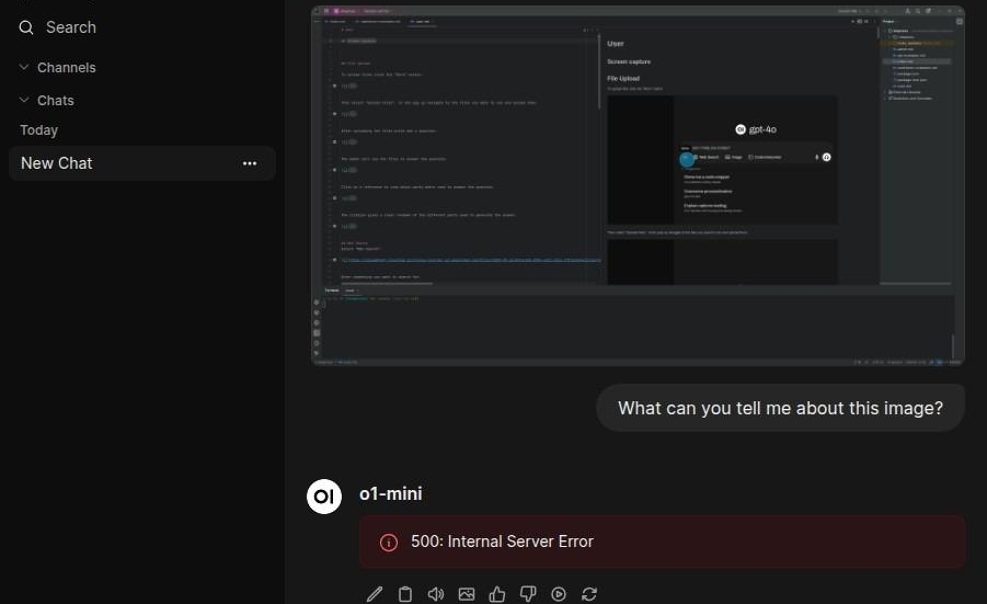Click the Read Aloud speaker icon
The height and width of the screenshot is (604, 987).
point(436,594)
